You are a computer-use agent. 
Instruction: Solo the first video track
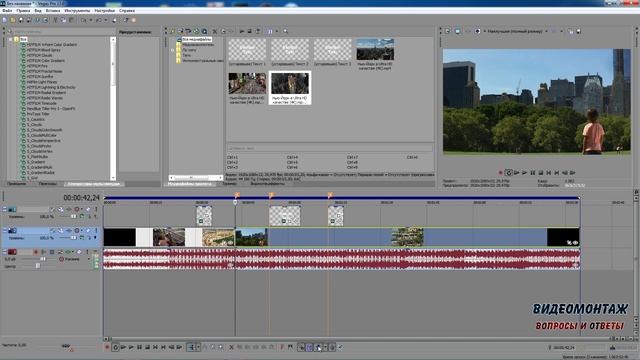pyautogui.click(x=96, y=209)
